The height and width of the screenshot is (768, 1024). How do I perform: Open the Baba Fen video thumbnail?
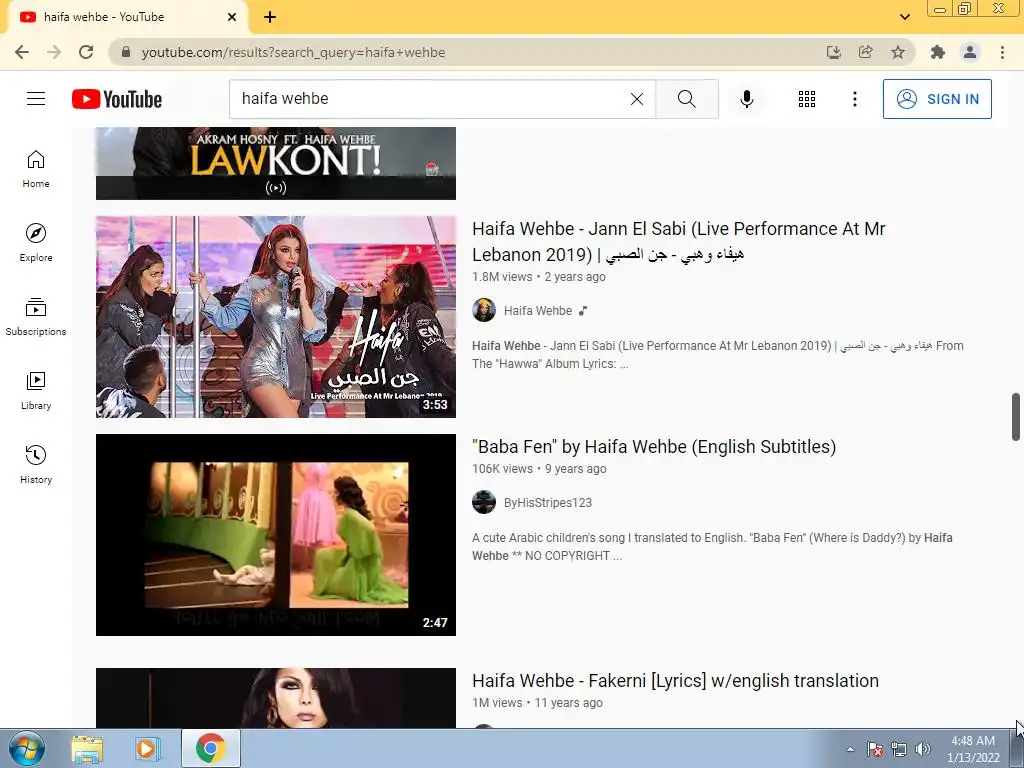pos(276,535)
